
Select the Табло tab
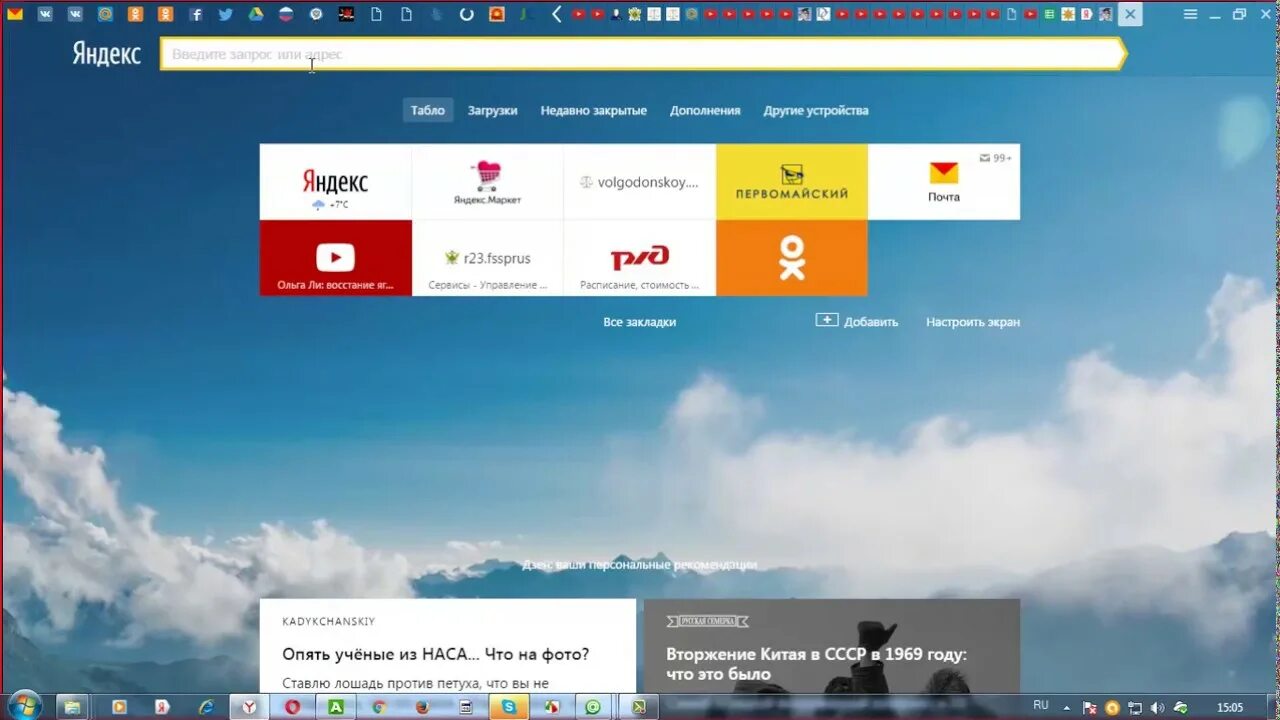coord(428,110)
